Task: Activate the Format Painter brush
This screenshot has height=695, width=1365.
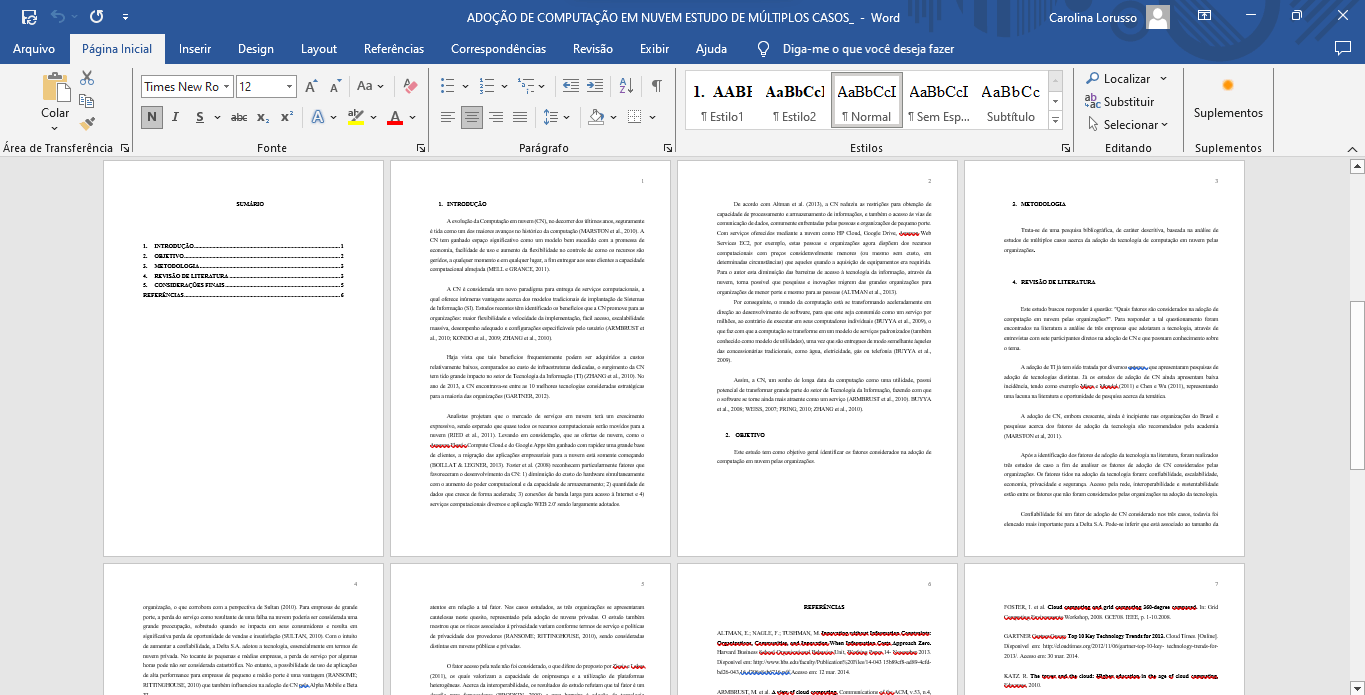Action: click(x=87, y=124)
